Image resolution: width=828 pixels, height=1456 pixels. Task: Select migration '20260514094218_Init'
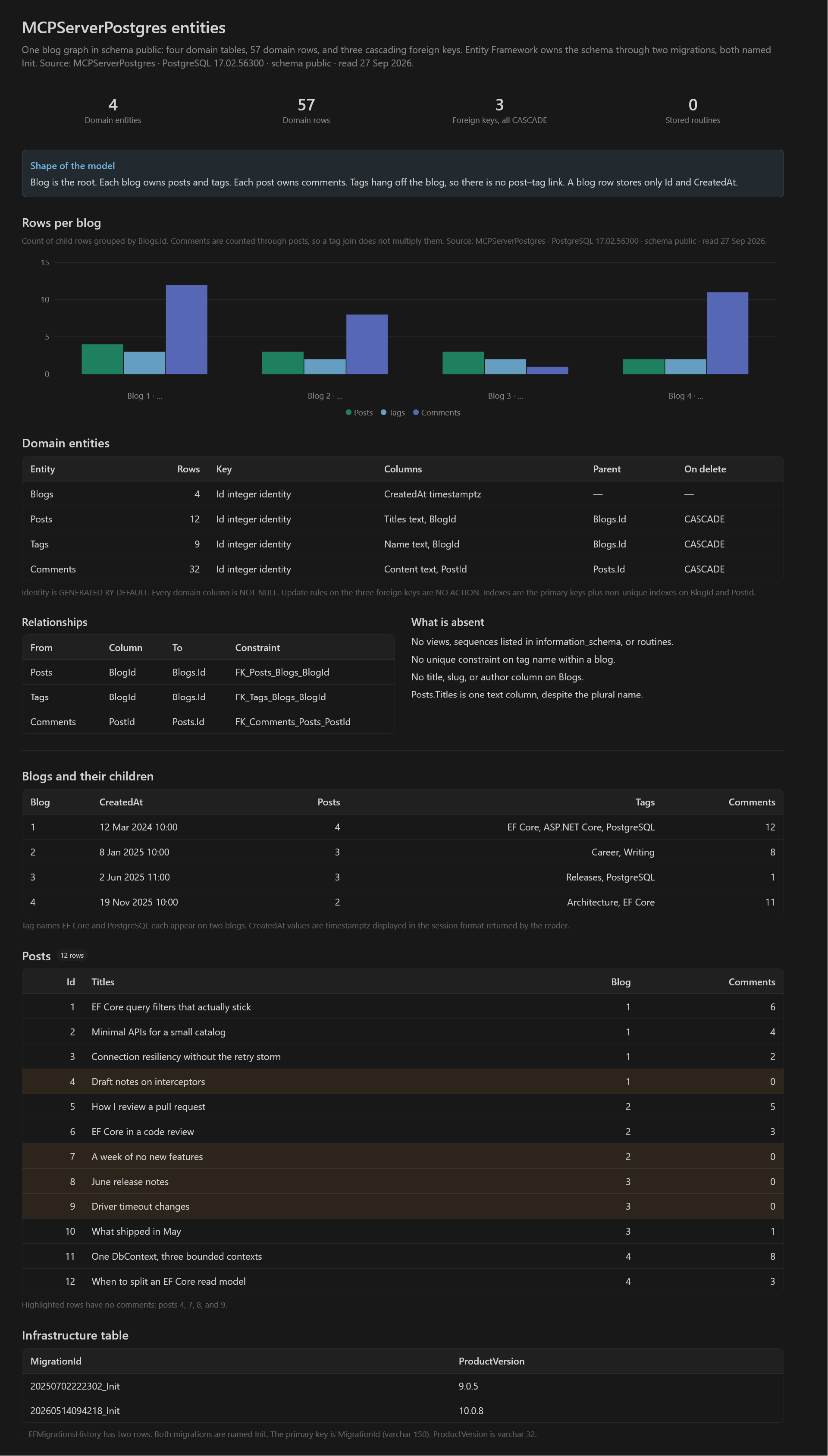(x=75, y=1411)
